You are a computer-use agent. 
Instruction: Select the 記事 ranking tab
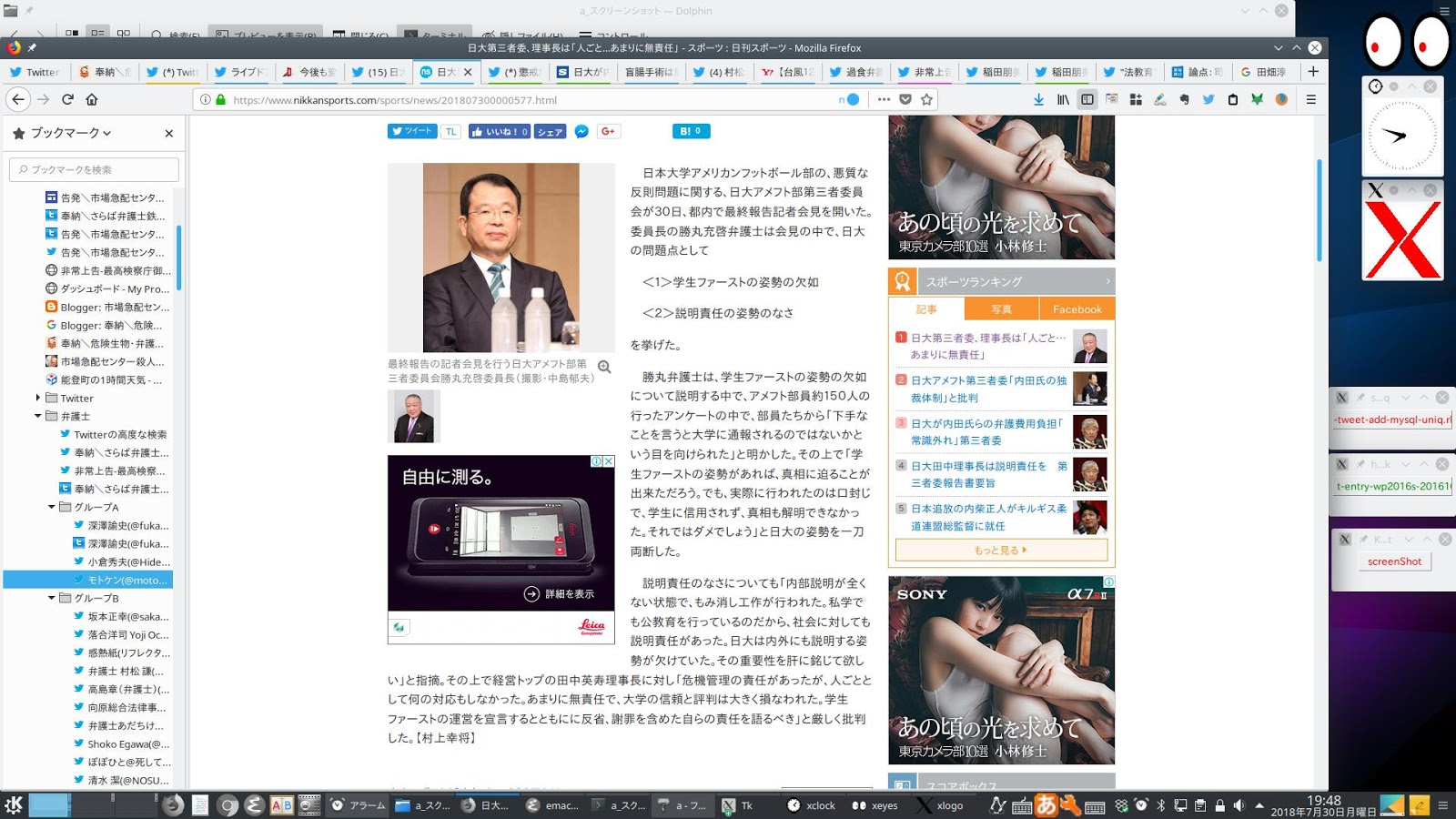[x=926, y=309]
